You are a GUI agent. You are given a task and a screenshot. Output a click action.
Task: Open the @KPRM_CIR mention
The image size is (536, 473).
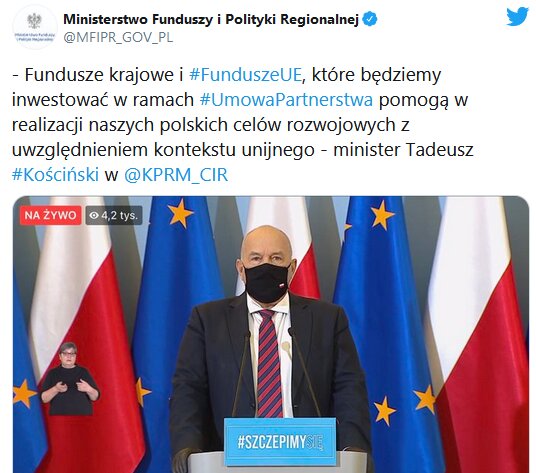coord(176,175)
